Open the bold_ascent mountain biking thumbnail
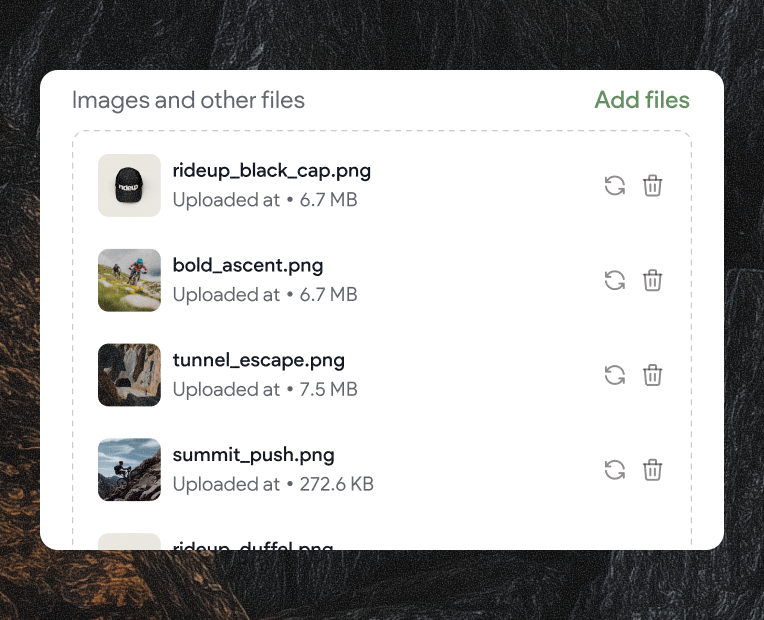 point(129,280)
